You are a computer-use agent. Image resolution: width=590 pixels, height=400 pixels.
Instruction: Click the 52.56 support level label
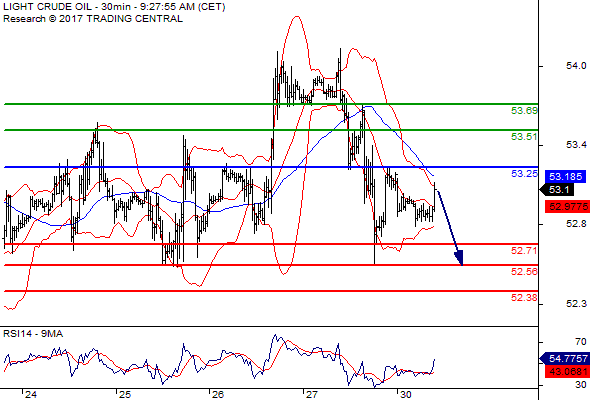[x=524, y=272]
